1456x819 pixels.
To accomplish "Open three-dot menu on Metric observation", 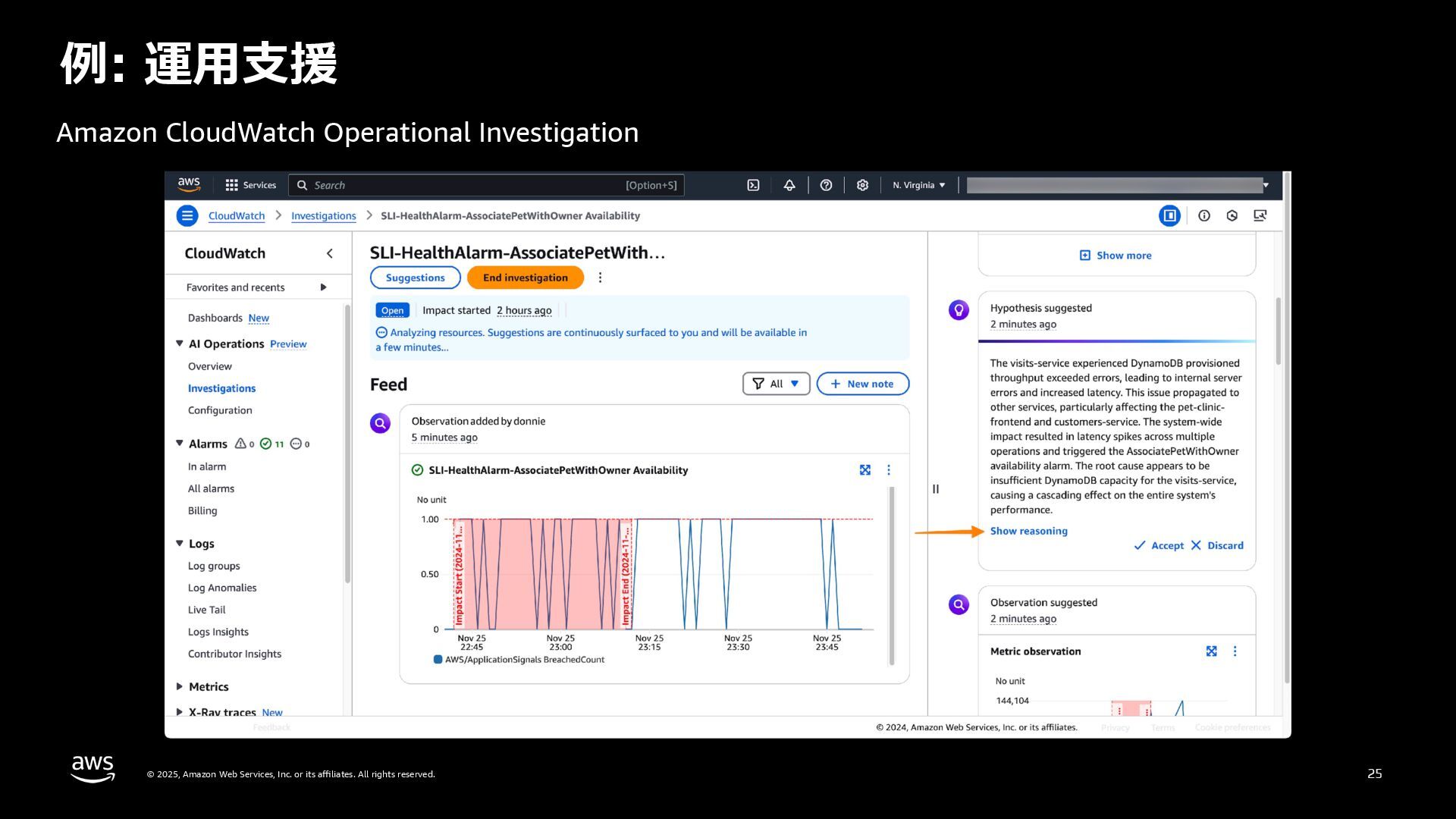I will pos(1235,651).
